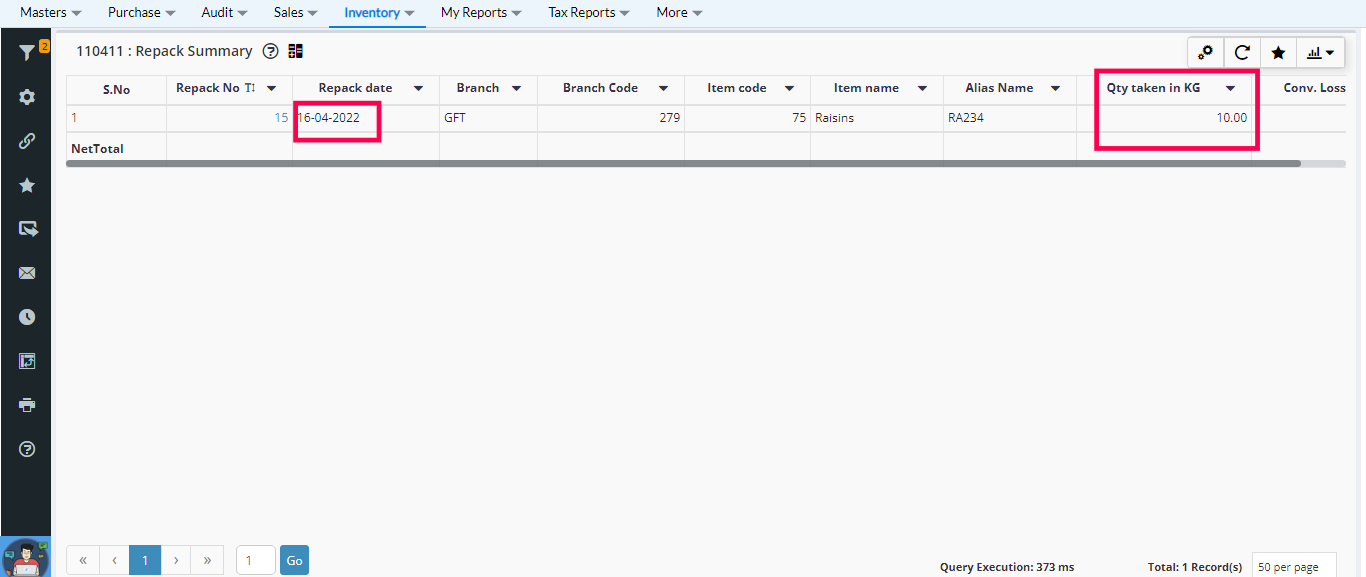This screenshot has height=577, width=1366.
Task: Open the Tax Reports menu
Action: tap(589, 13)
